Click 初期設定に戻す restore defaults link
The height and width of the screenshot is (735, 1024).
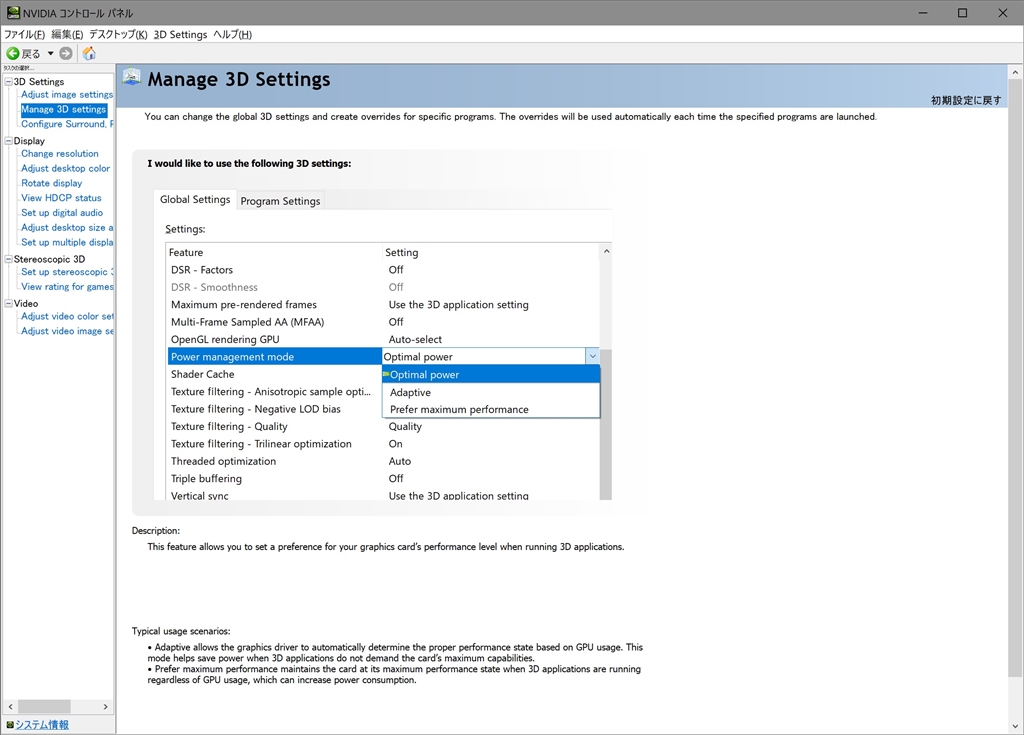966,100
